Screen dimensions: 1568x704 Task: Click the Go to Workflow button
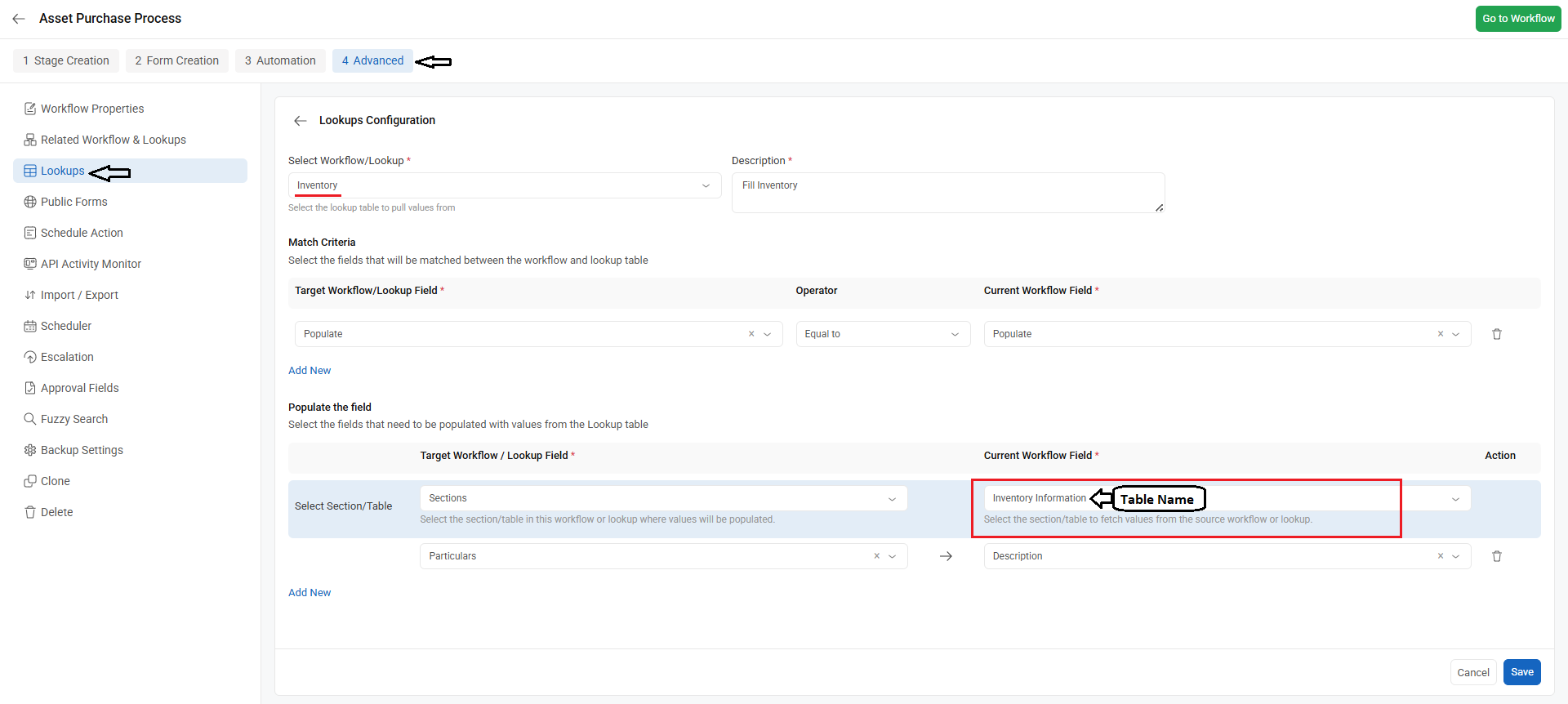(1517, 19)
